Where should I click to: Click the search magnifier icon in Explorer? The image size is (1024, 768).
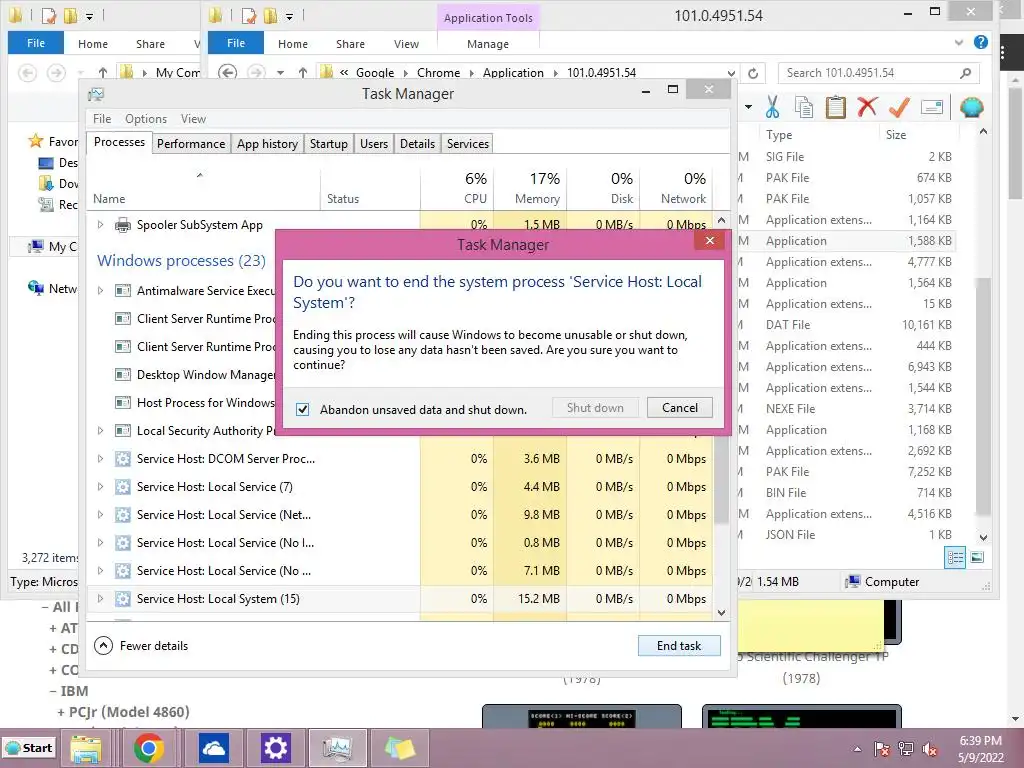point(965,73)
